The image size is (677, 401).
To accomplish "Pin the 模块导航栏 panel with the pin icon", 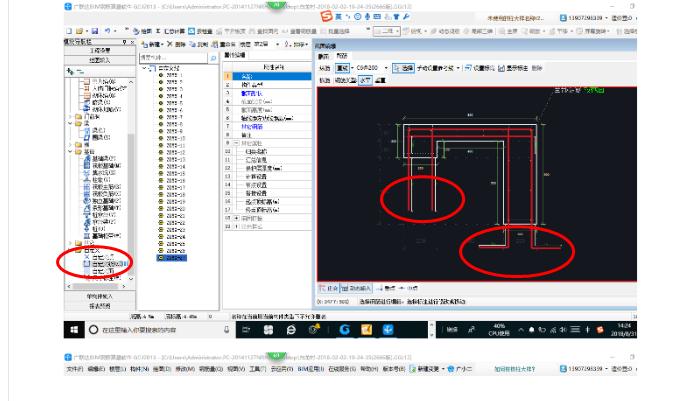I will [124, 42].
